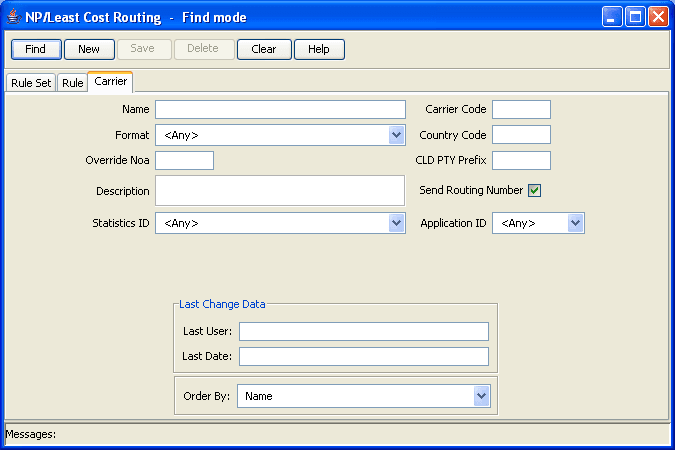Click the Messages label in status bar
The width and height of the screenshot is (675, 450).
click(31, 434)
